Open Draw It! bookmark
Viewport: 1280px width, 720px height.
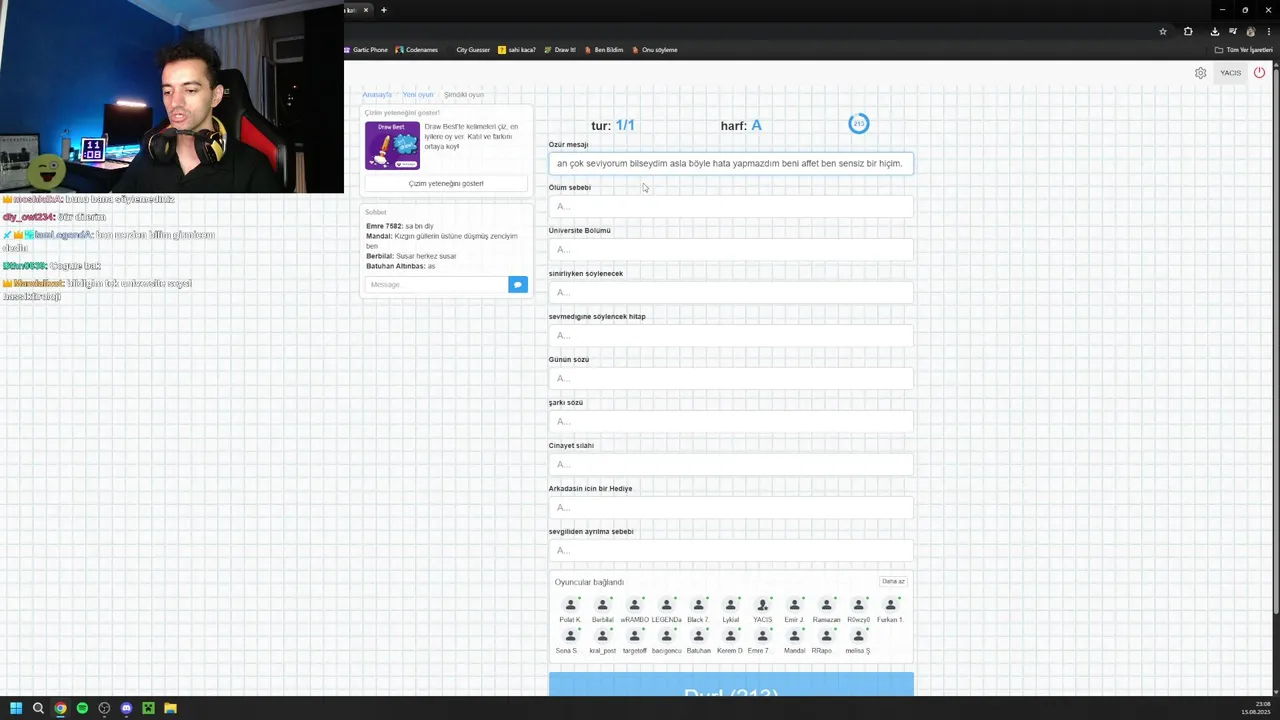(560, 50)
